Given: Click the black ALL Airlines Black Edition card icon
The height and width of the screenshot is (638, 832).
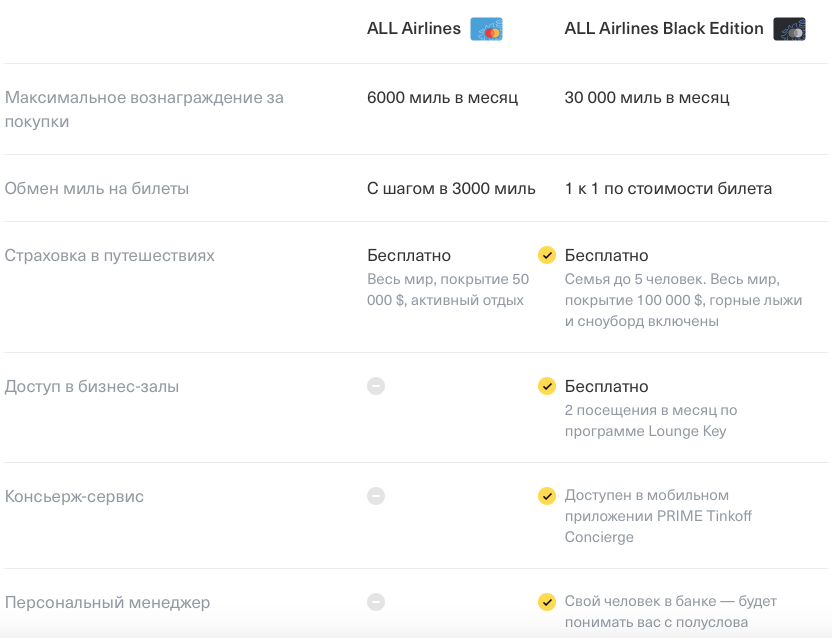Looking at the screenshot, I should (789, 29).
